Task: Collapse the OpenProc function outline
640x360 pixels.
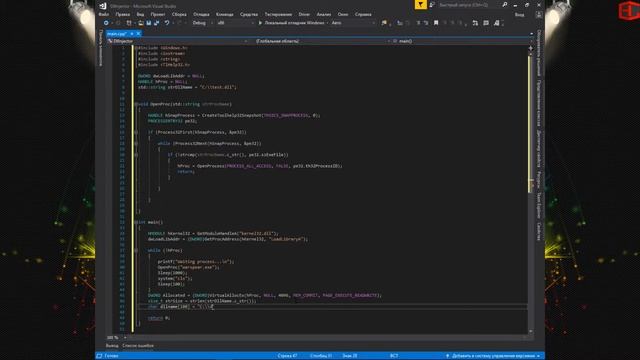Action: pyautogui.click(x=136, y=104)
